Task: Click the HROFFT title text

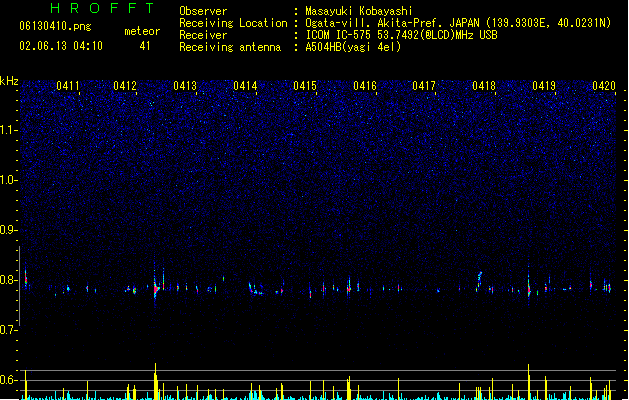Action: [x=103, y=8]
